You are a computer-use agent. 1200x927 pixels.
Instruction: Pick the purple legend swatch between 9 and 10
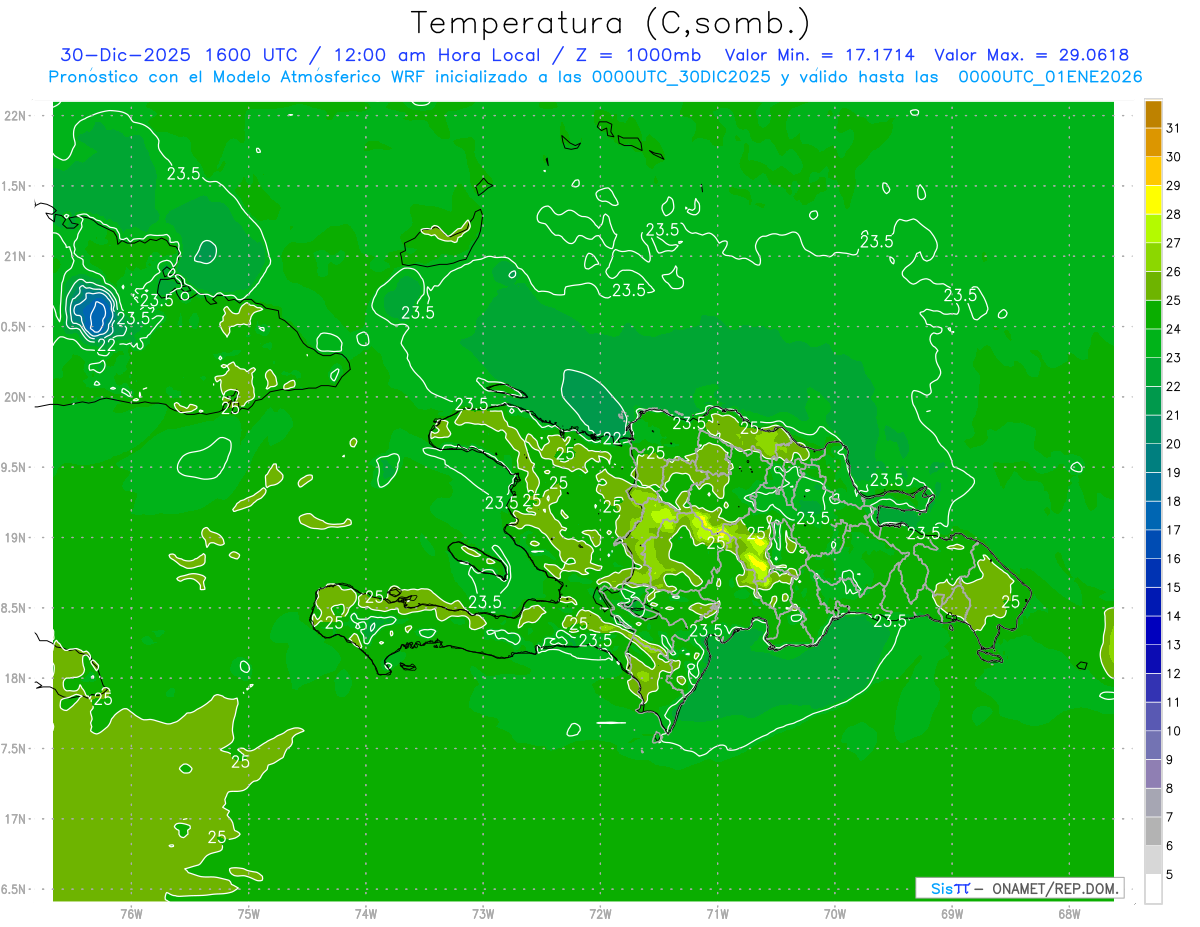pyautogui.click(x=1153, y=745)
